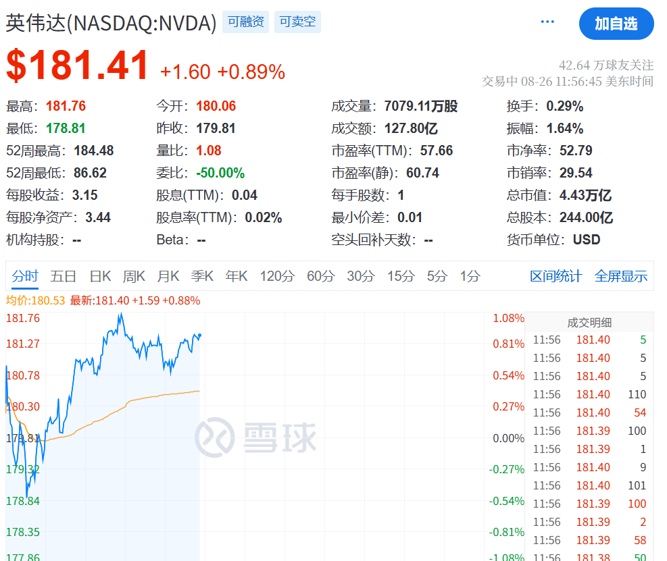This screenshot has height=561, width=667.
Task: Switch to the 周K chart tab
Action: pos(134,276)
